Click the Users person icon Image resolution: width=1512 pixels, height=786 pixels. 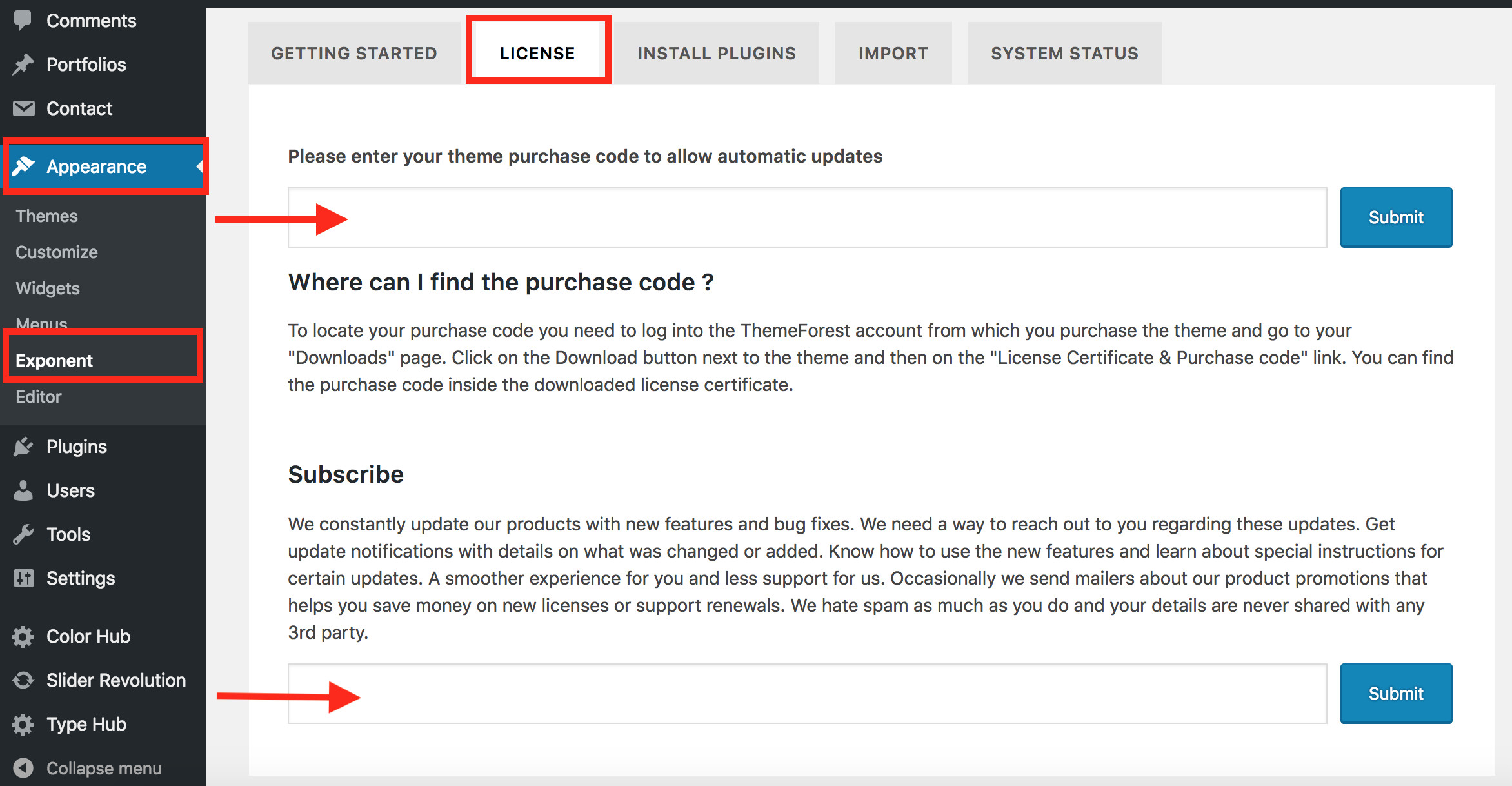coord(23,490)
